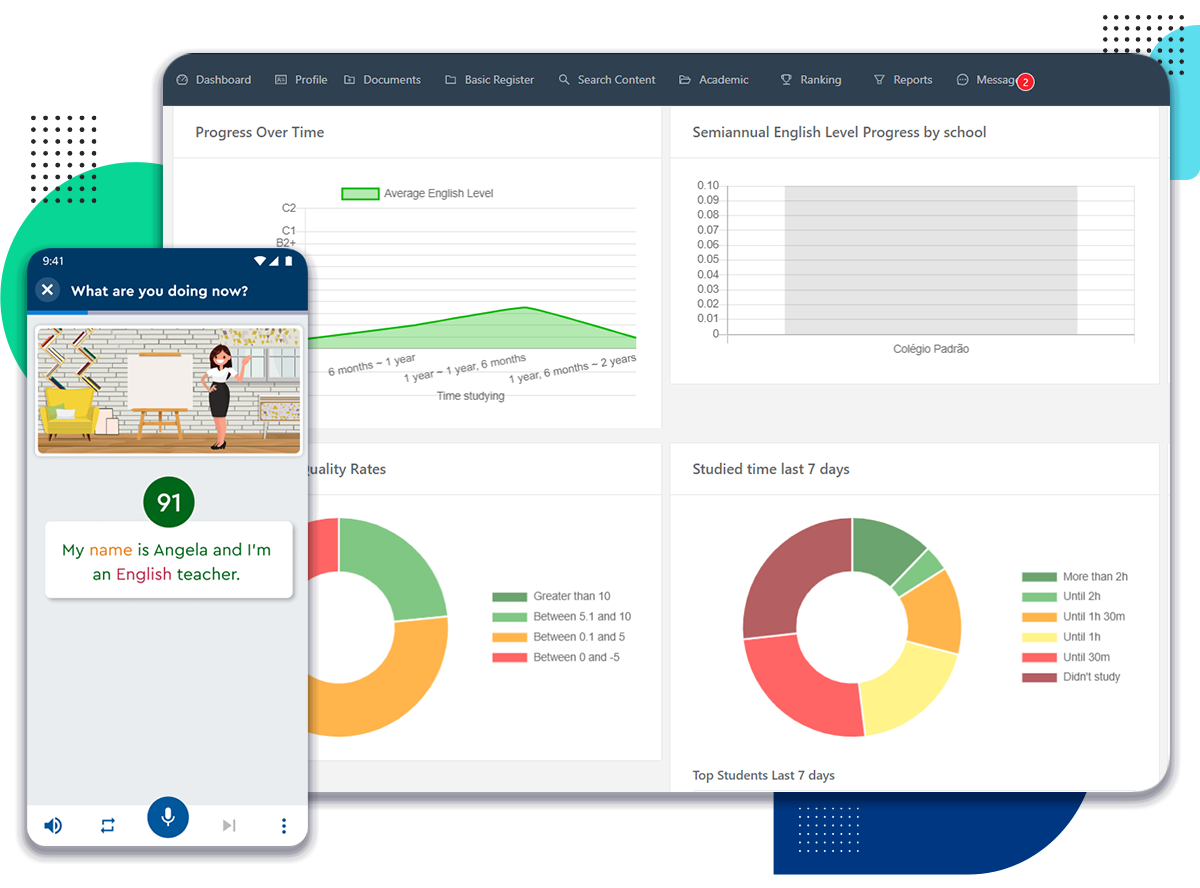Open Search Content in navigation bar
Screen dimensions: 1200x888
pos(606,80)
